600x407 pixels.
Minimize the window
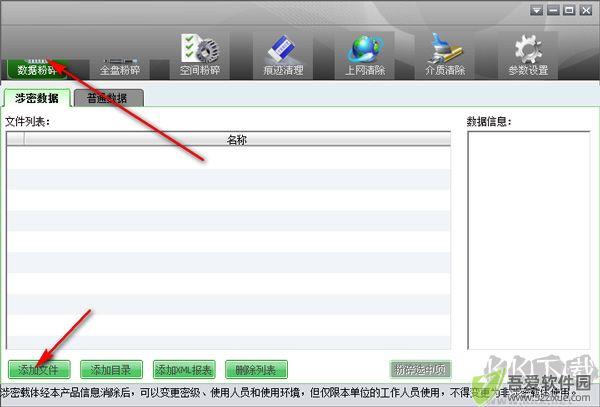[553, 10]
